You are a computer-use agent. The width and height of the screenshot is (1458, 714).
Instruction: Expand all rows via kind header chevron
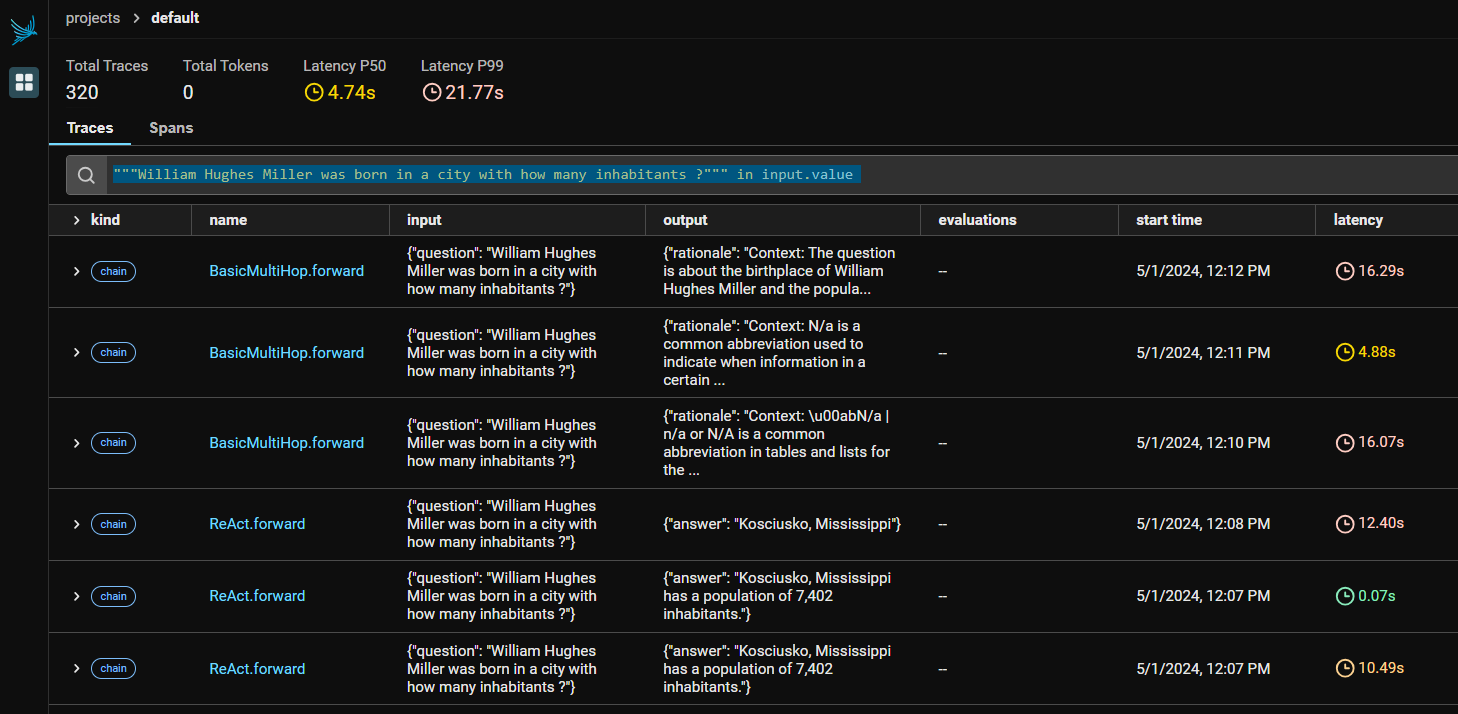76,220
